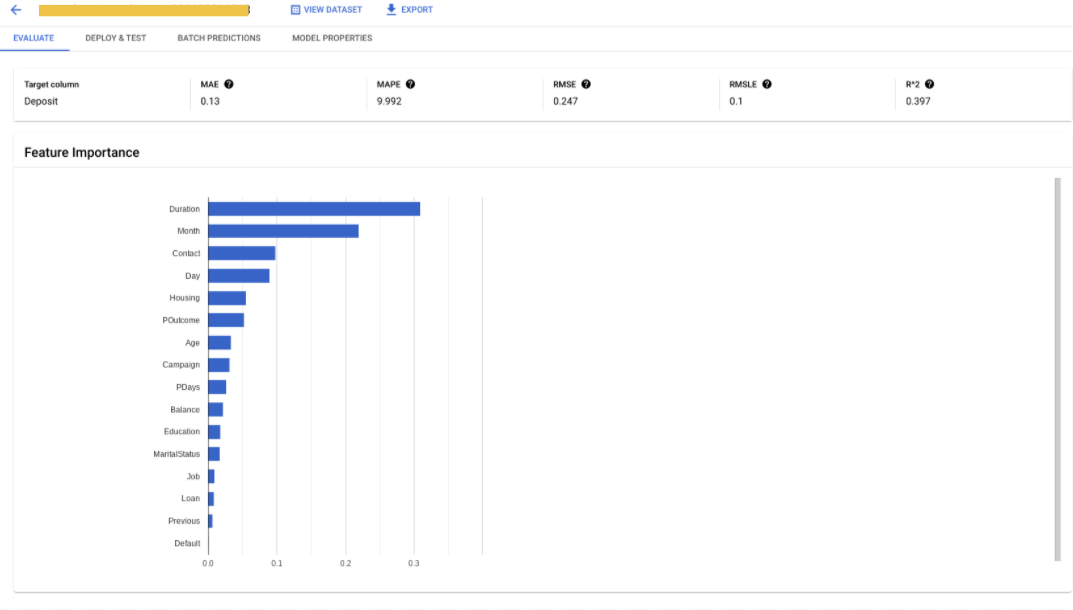Click the RMSE help icon
The width and height of the screenshot is (1073, 610).
[586, 85]
